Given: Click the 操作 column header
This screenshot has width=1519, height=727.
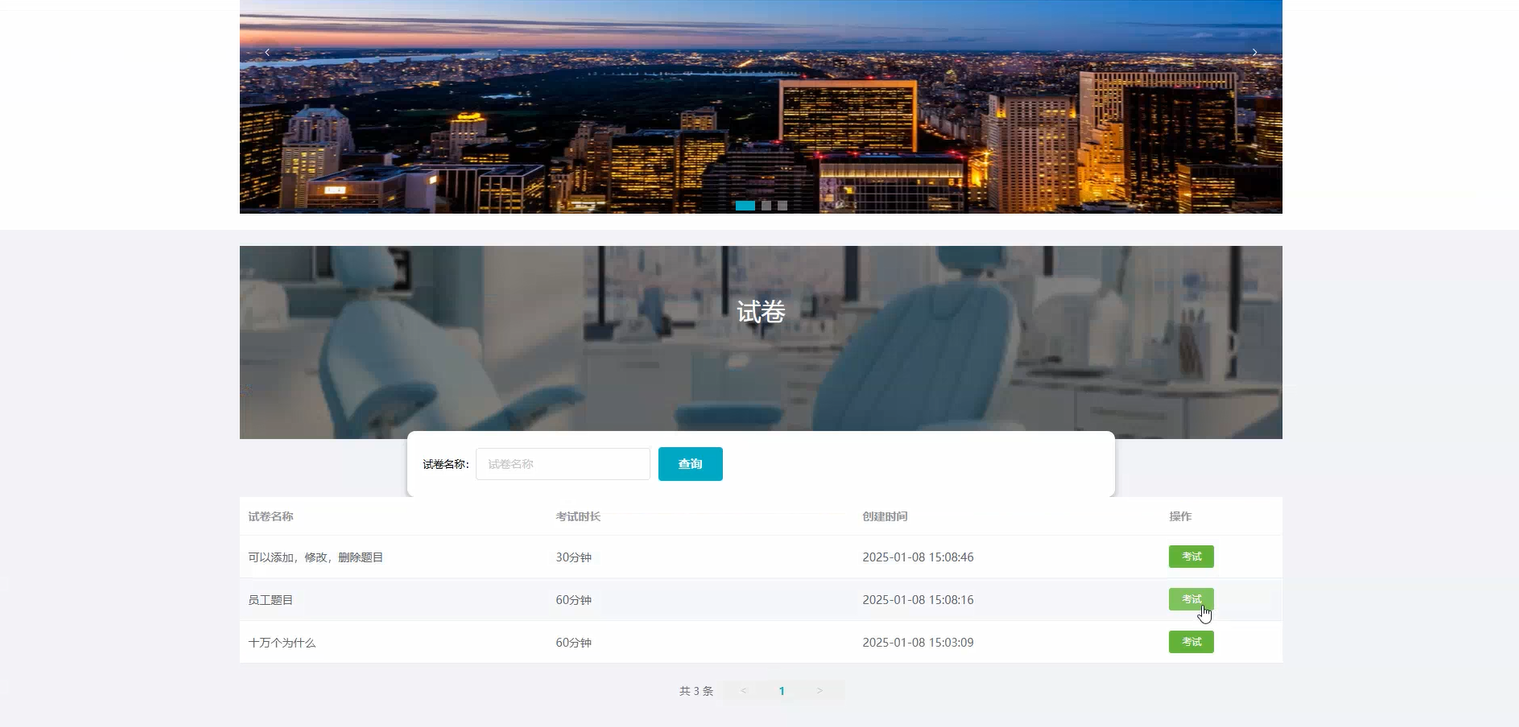Looking at the screenshot, I should point(1180,517).
